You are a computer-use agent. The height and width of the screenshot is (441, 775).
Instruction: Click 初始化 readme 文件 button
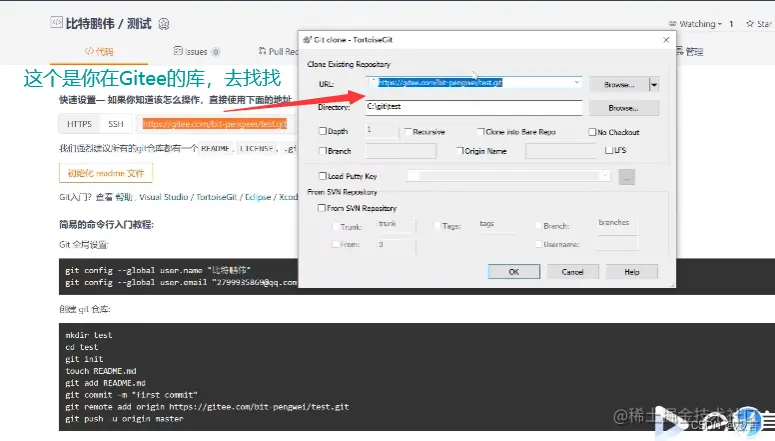(106, 173)
